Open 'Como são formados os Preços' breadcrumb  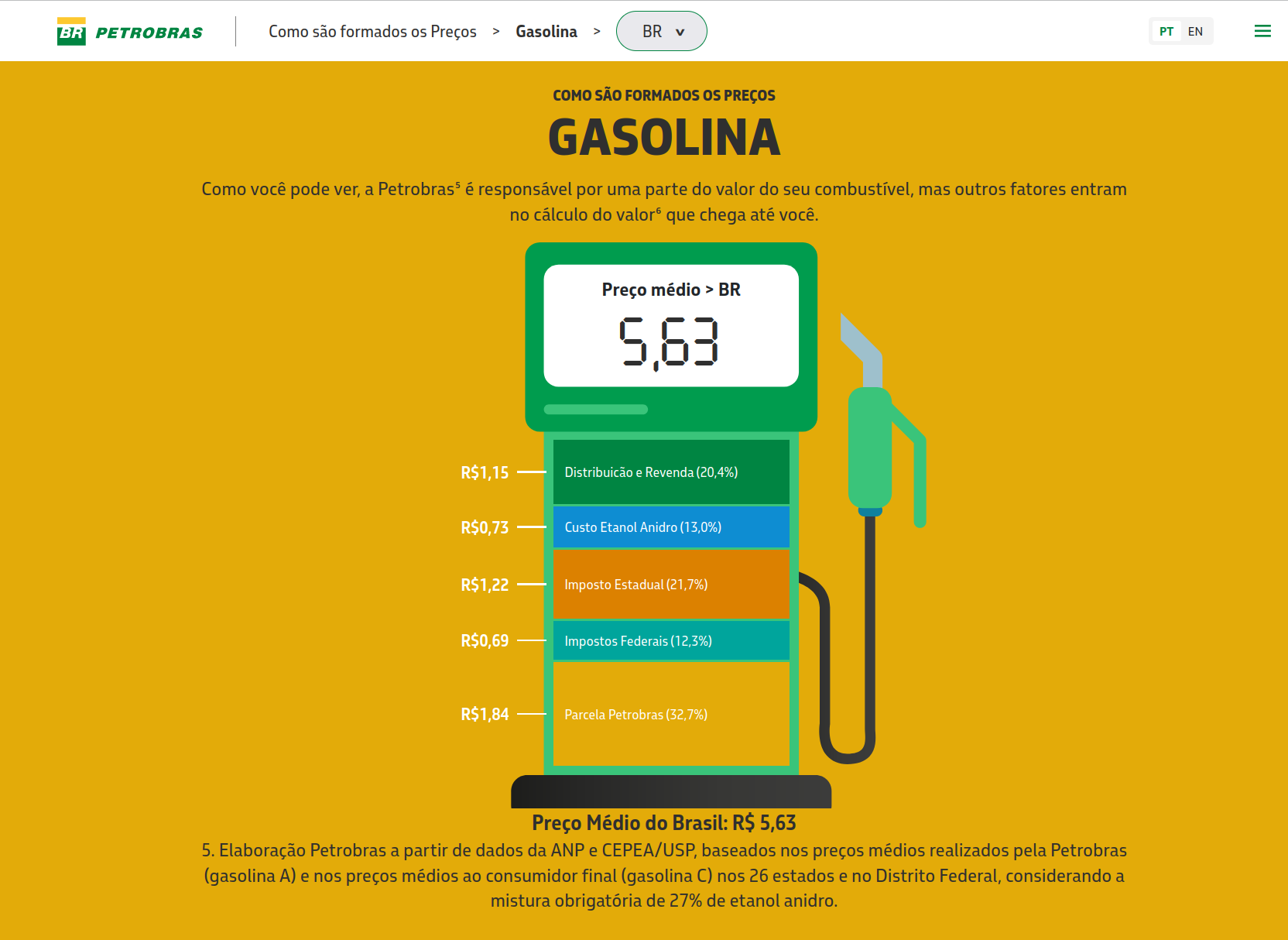372,32
